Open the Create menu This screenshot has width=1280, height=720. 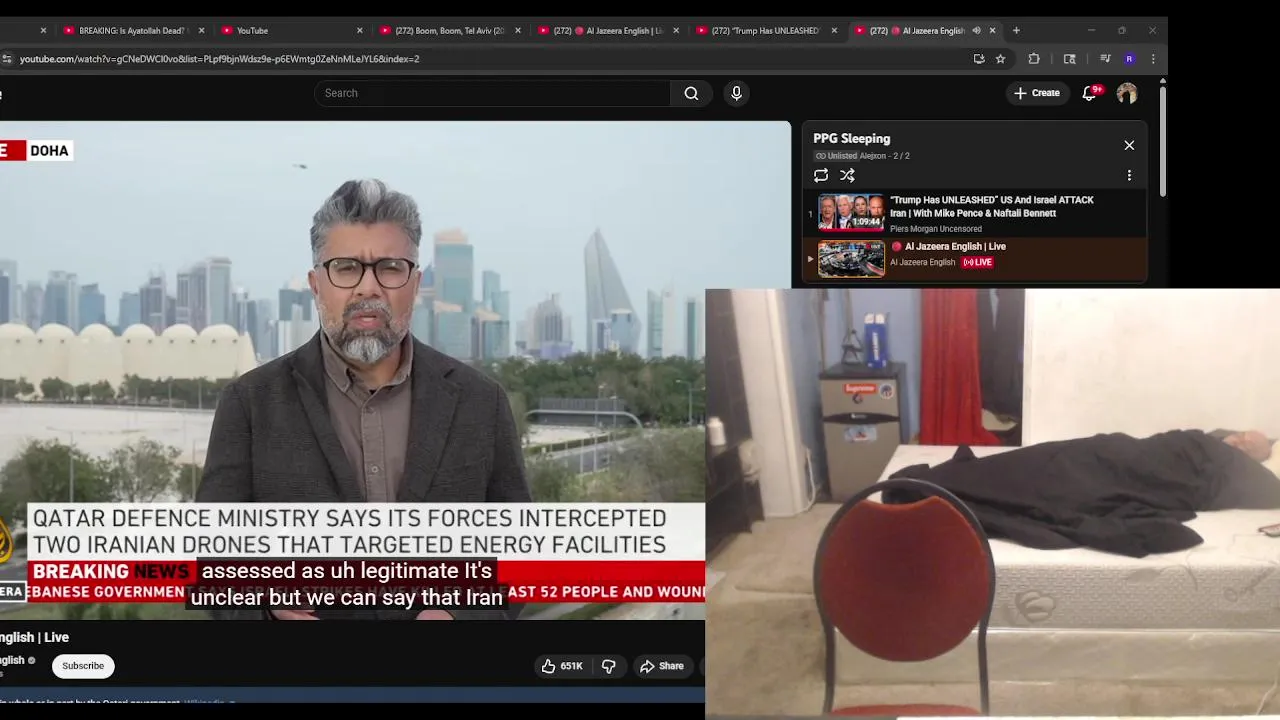(1036, 93)
